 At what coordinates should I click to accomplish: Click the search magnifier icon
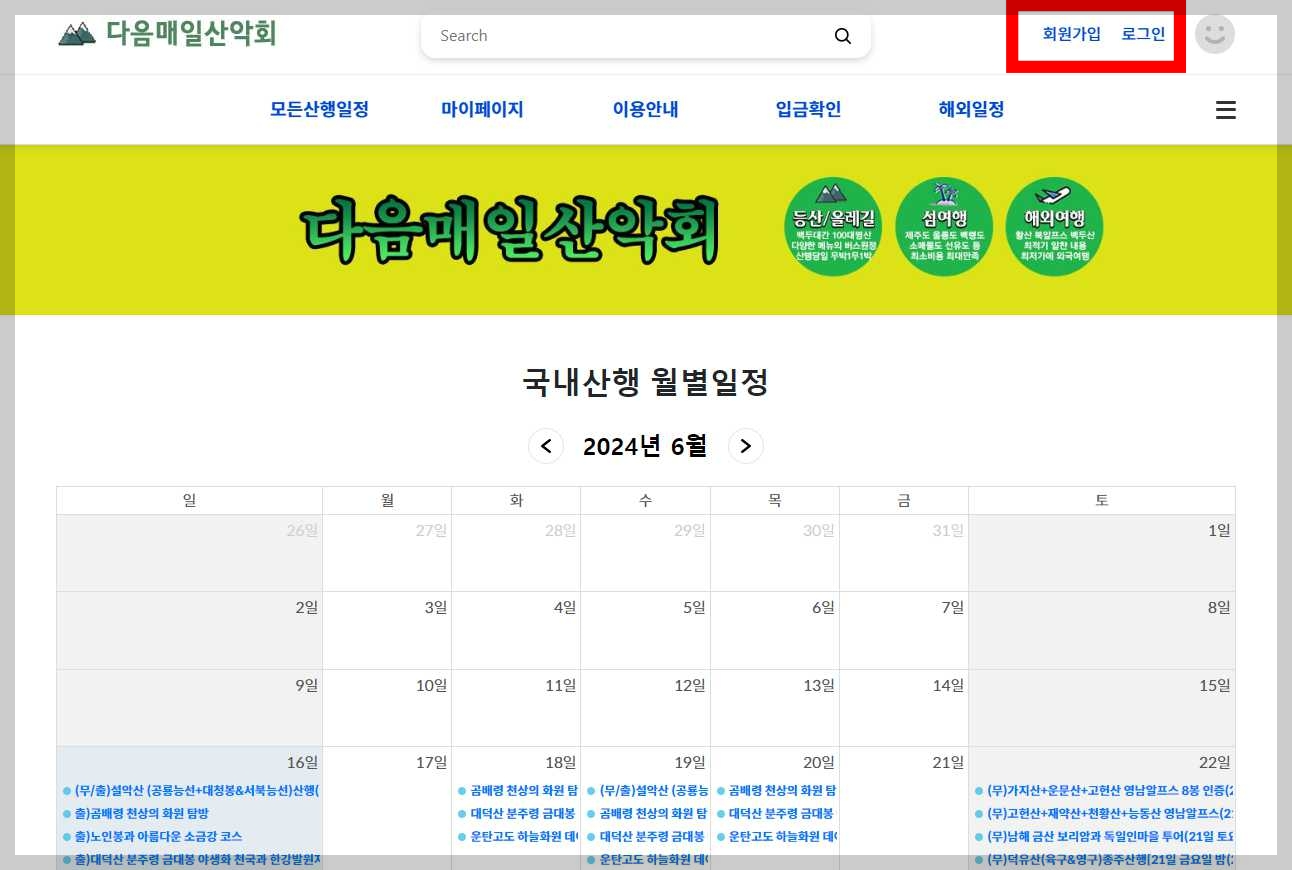tap(843, 35)
